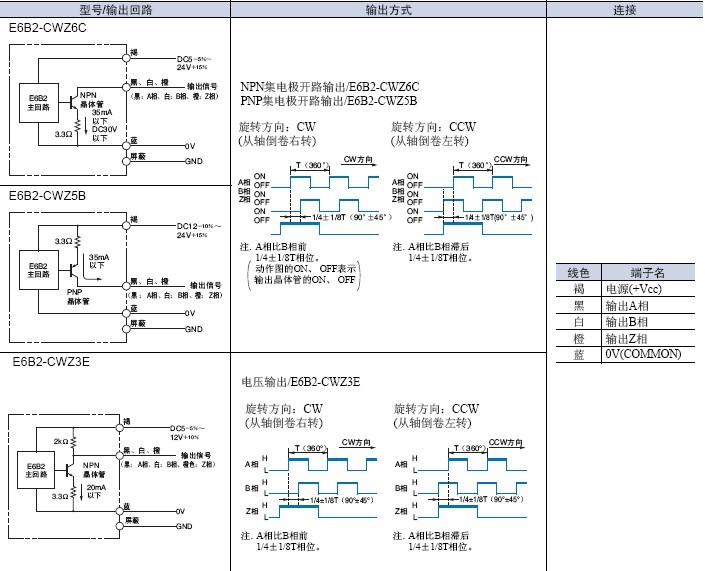Click E6B2 主回路 box in the CWZ6C circuit
This screenshot has width=705, height=571.
coord(39,103)
